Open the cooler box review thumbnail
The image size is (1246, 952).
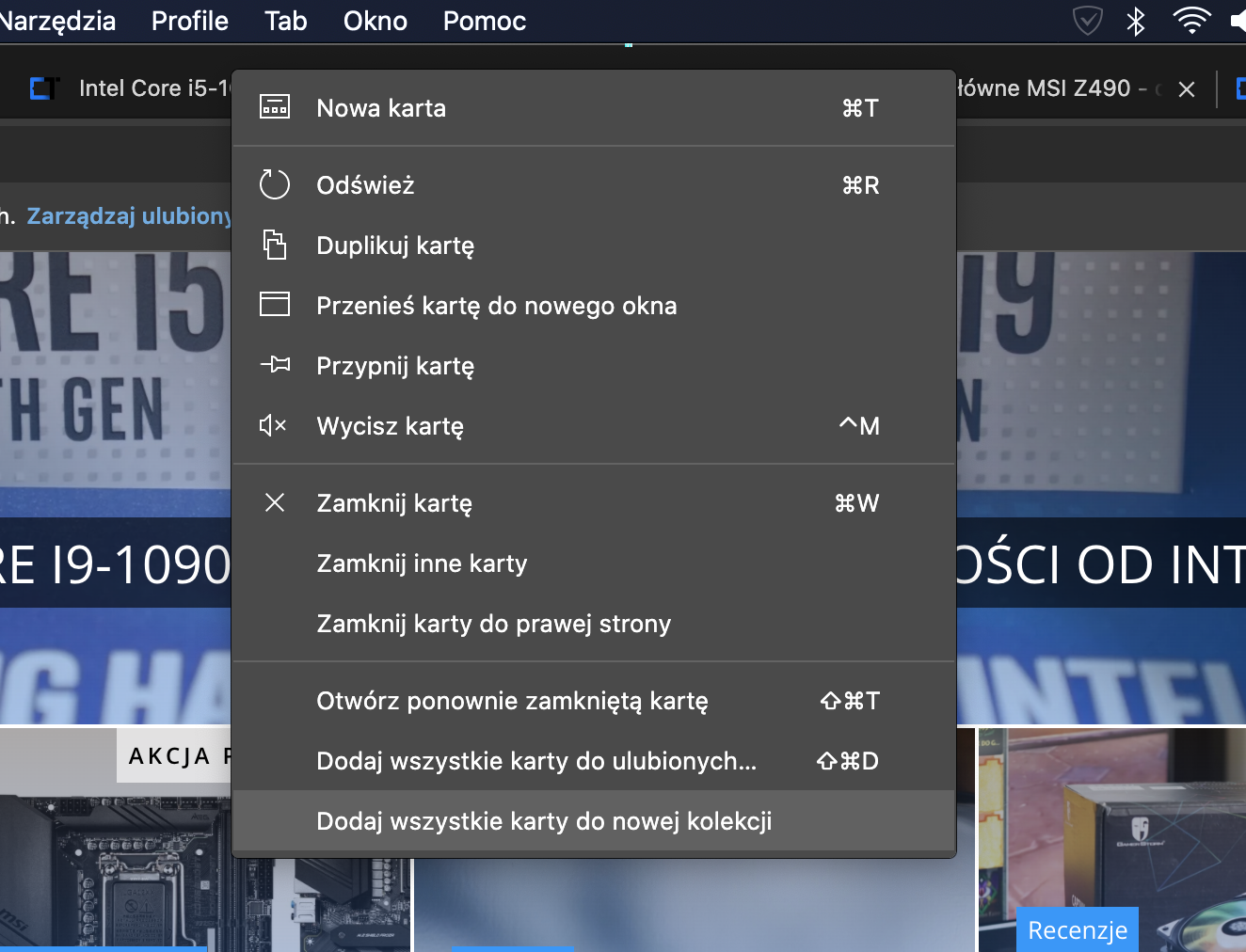1112,839
